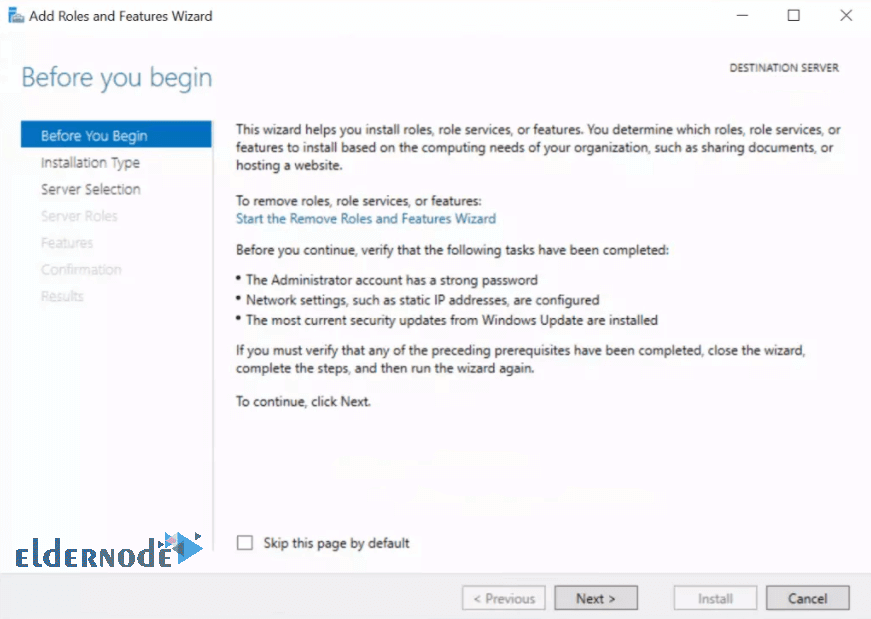Click the wizard icon in the title bar
The image size is (871, 619).
pyautogui.click(x=16, y=16)
